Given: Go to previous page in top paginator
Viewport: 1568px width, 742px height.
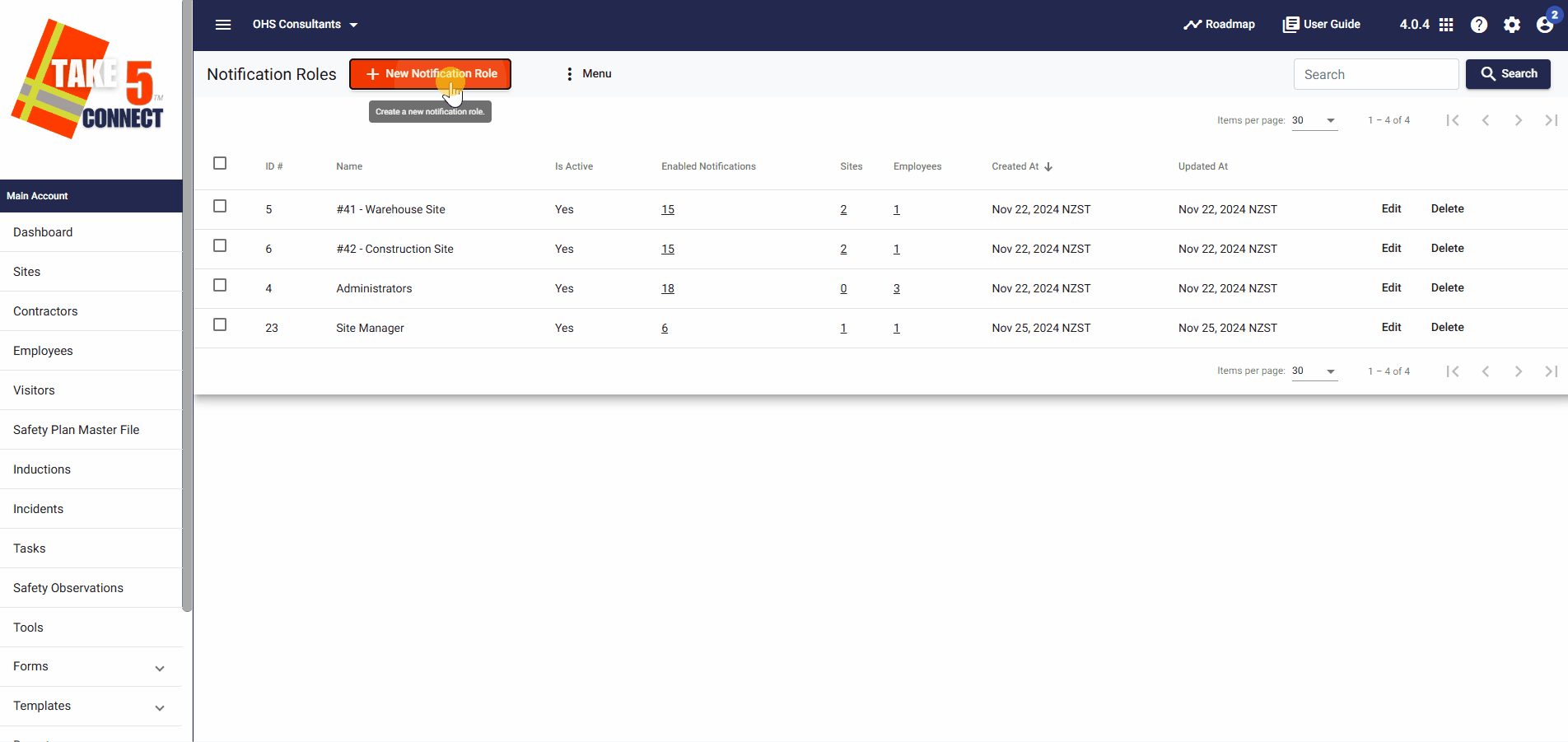Looking at the screenshot, I should click(x=1486, y=120).
